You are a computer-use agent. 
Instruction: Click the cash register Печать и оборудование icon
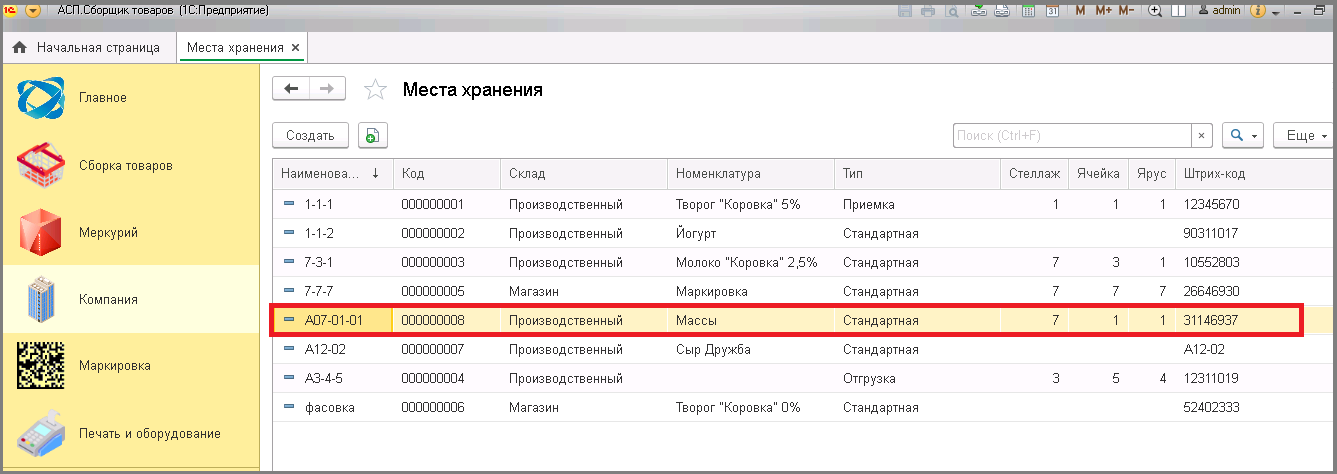click(x=41, y=433)
